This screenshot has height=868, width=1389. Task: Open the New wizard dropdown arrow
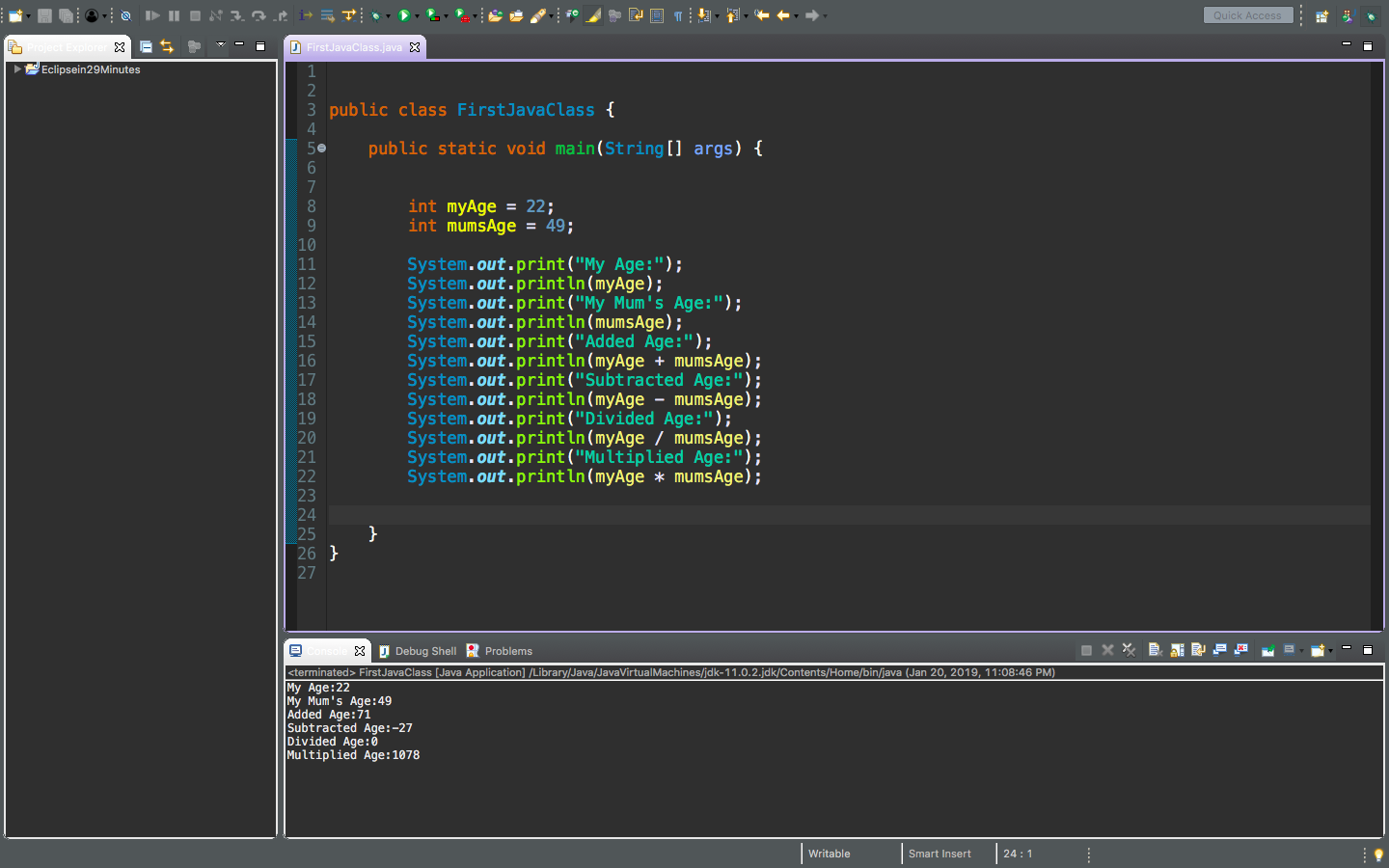point(28,16)
